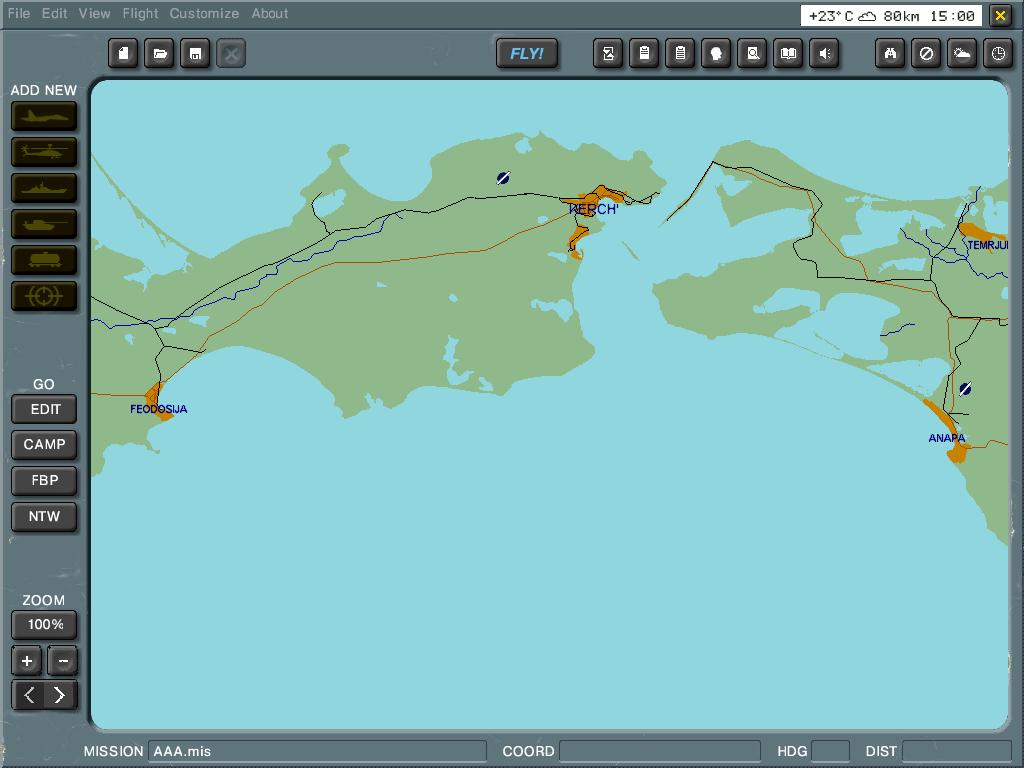This screenshot has height=768, width=1024.
Task: Zoom out with the minus button
Action: click(x=63, y=661)
